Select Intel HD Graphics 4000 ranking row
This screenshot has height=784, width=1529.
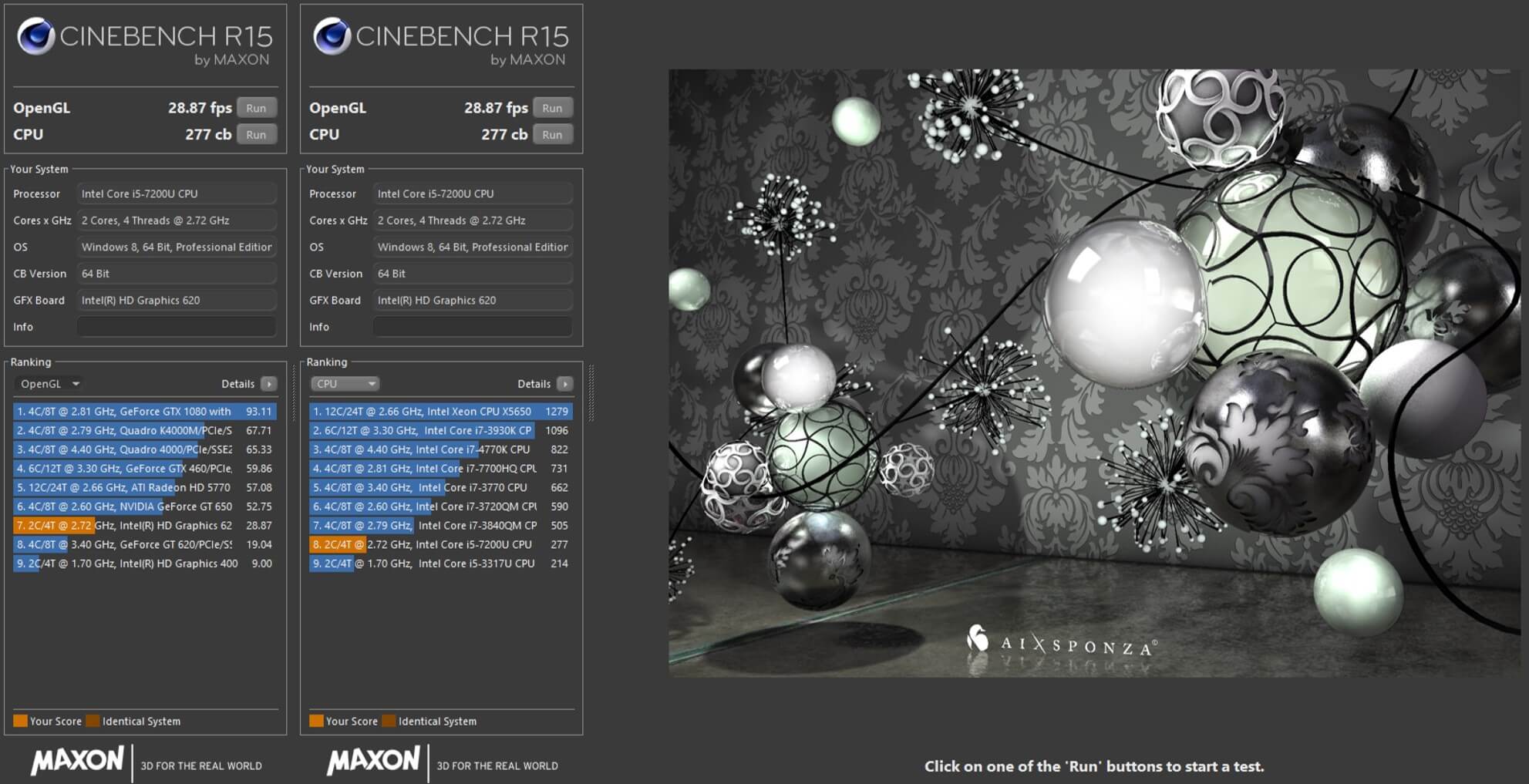pyautogui.click(x=144, y=564)
